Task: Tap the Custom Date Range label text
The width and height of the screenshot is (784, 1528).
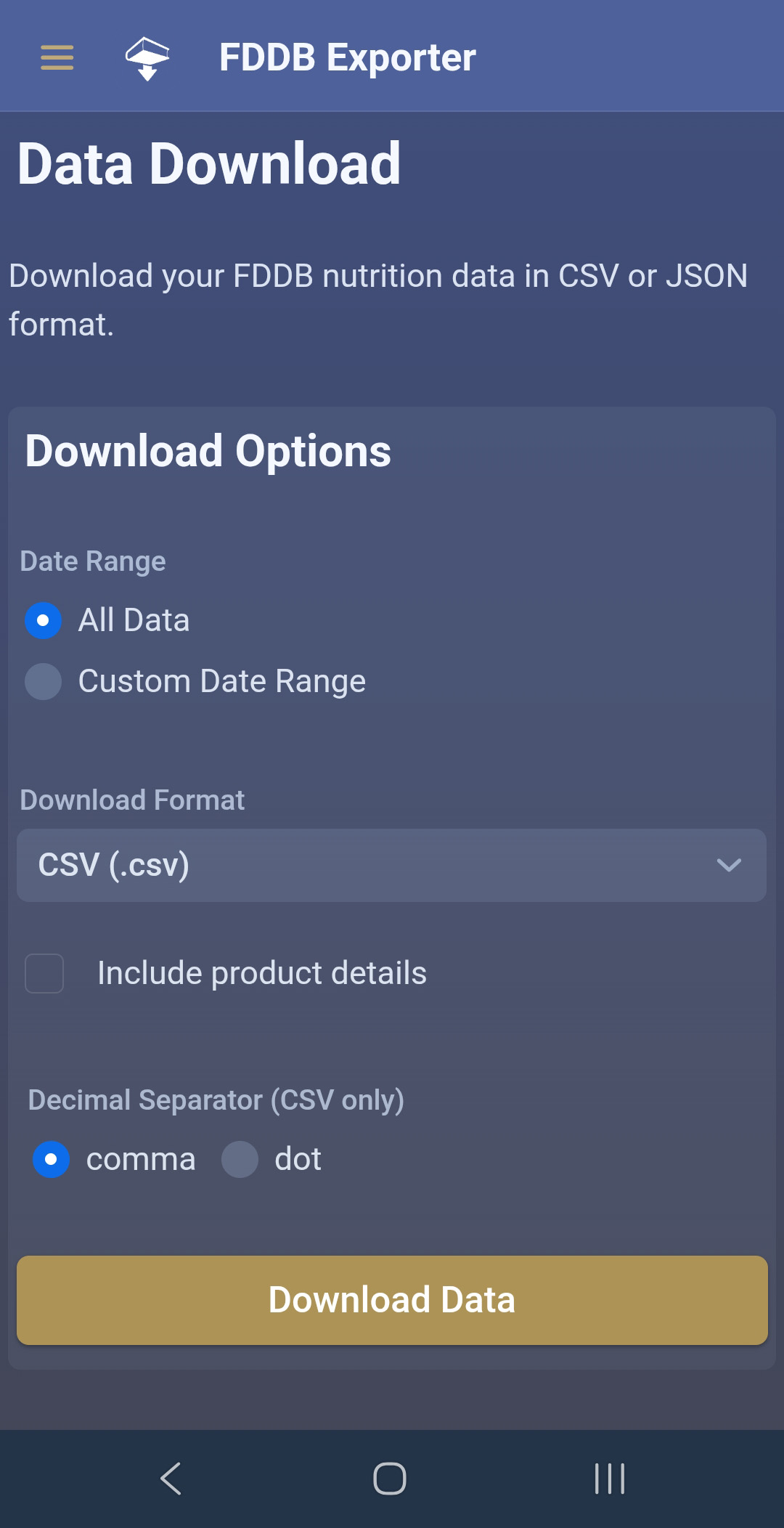Action: point(221,681)
